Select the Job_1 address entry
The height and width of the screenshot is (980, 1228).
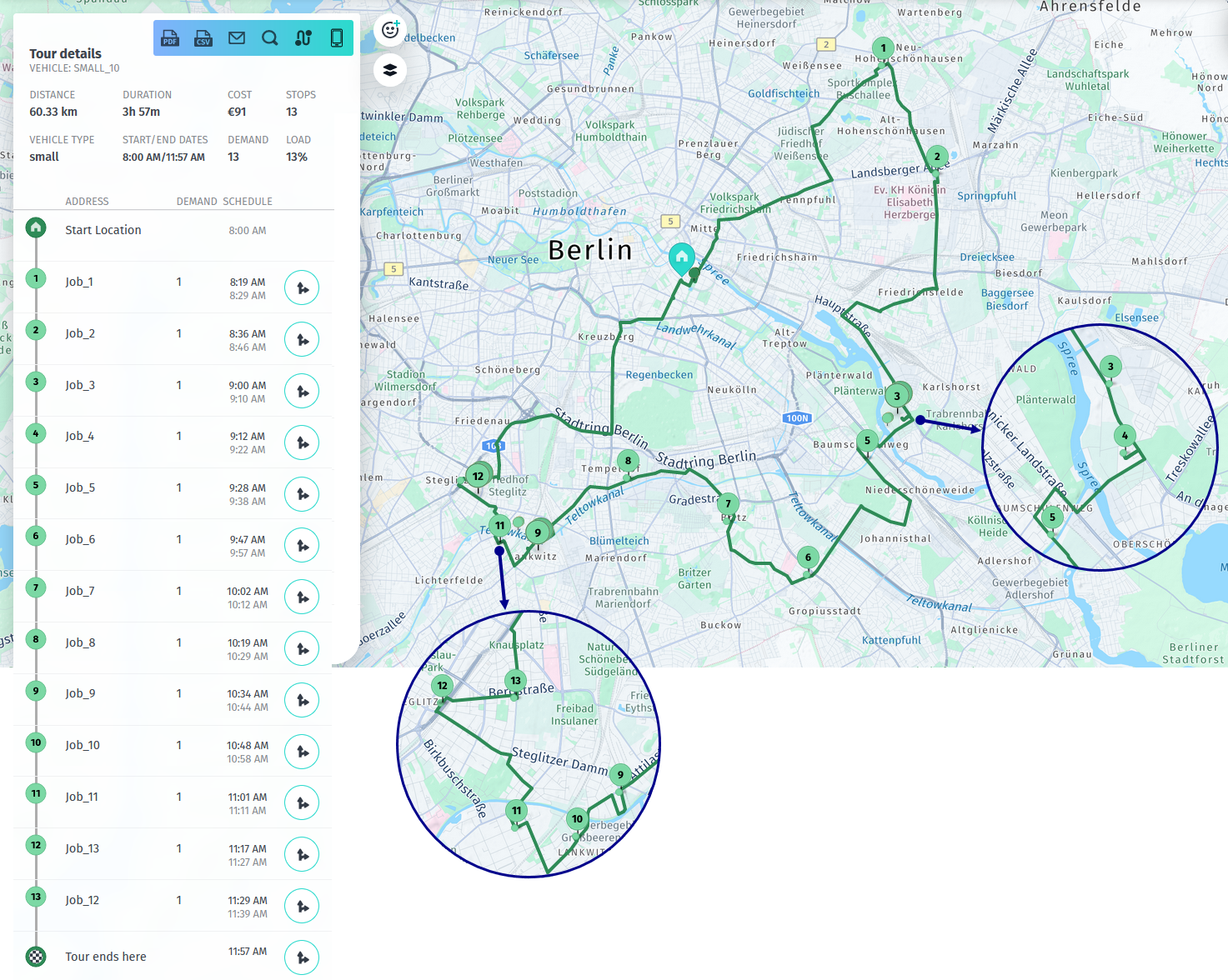(x=79, y=282)
